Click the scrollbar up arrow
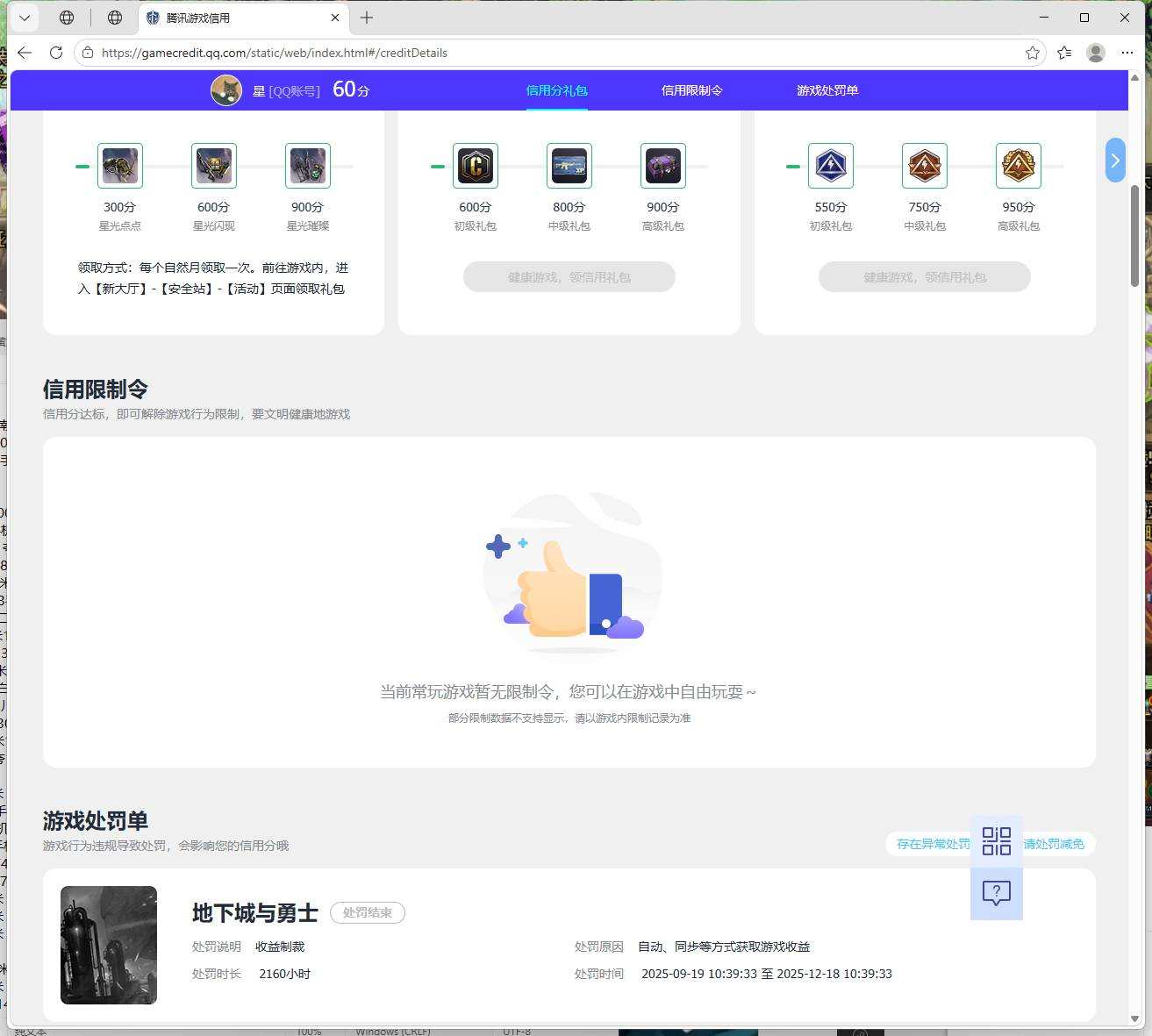Image resolution: width=1152 pixels, height=1036 pixels. [1134, 78]
